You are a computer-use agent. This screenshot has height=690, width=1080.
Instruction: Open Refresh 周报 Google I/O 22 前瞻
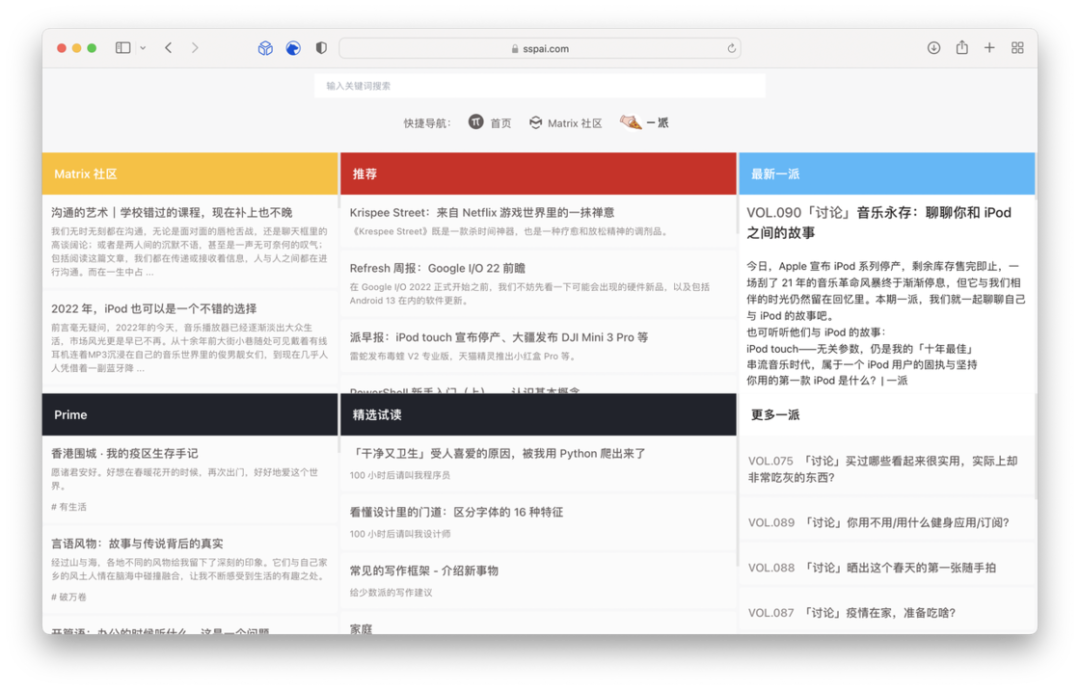[437, 269]
